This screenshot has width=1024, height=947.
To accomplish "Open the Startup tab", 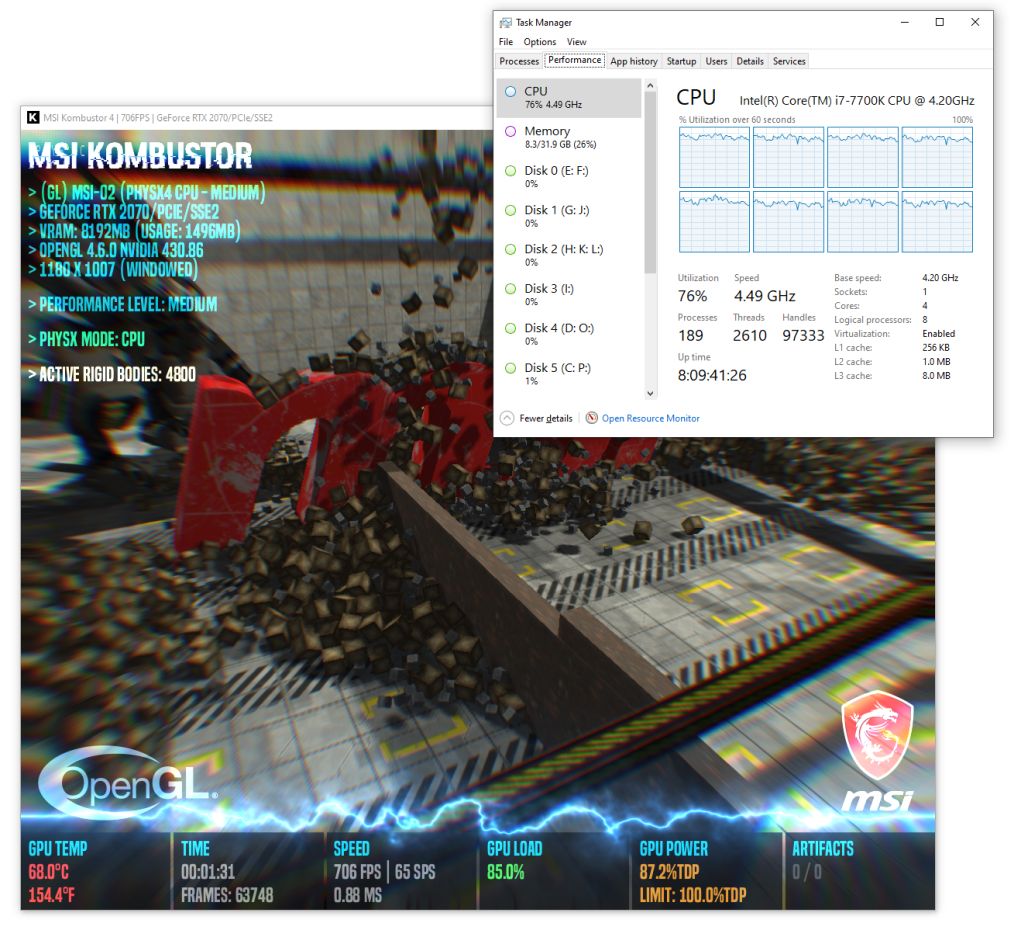I will pos(681,61).
